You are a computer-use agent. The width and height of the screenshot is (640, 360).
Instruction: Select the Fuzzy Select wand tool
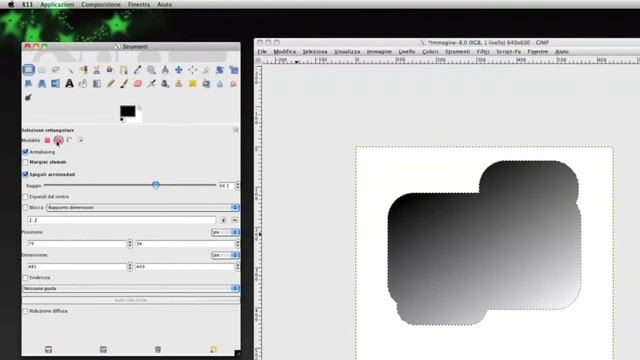tap(70, 70)
